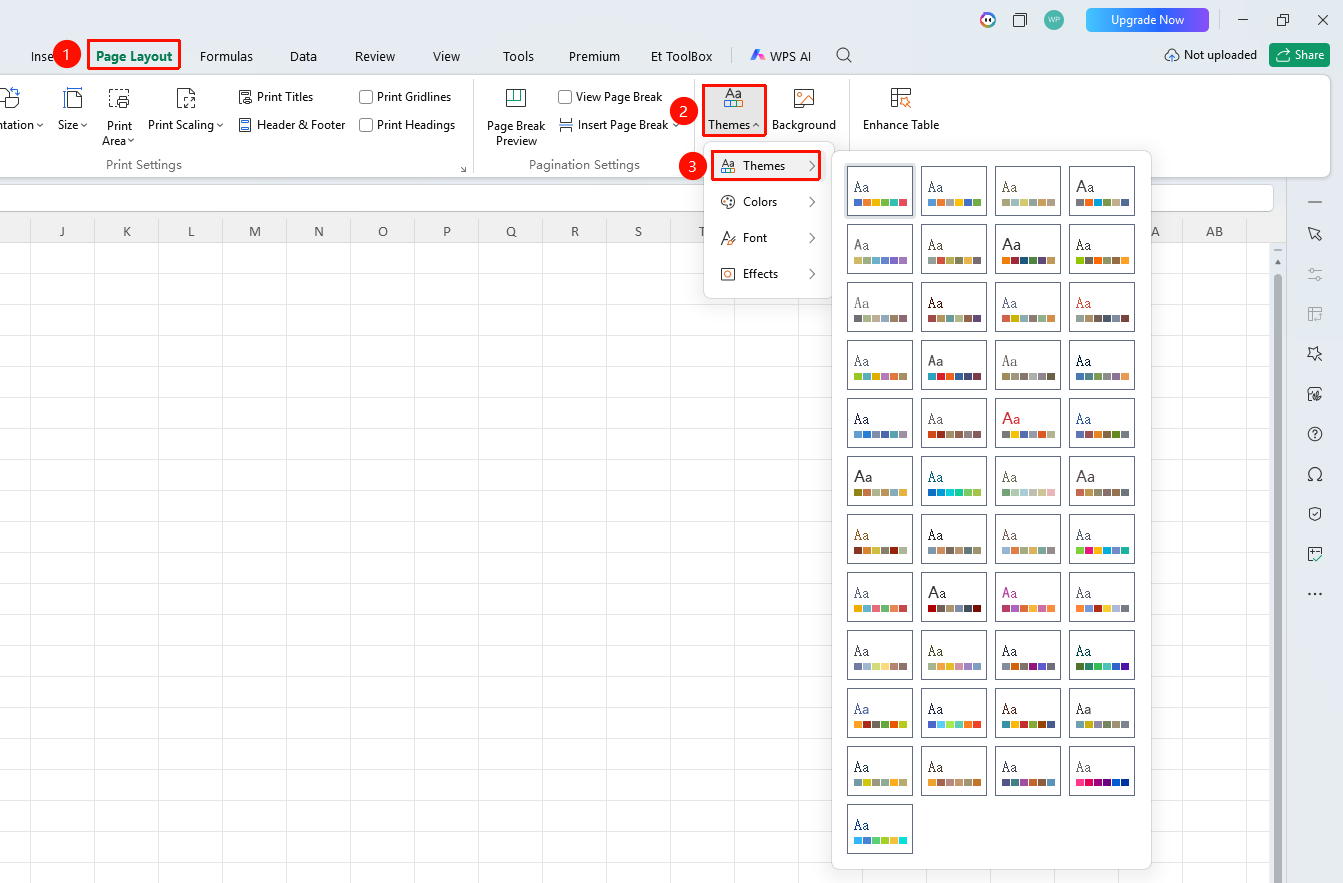This screenshot has height=883, width=1343.
Task: Open the help question mark in sidebar
Action: [x=1315, y=434]
